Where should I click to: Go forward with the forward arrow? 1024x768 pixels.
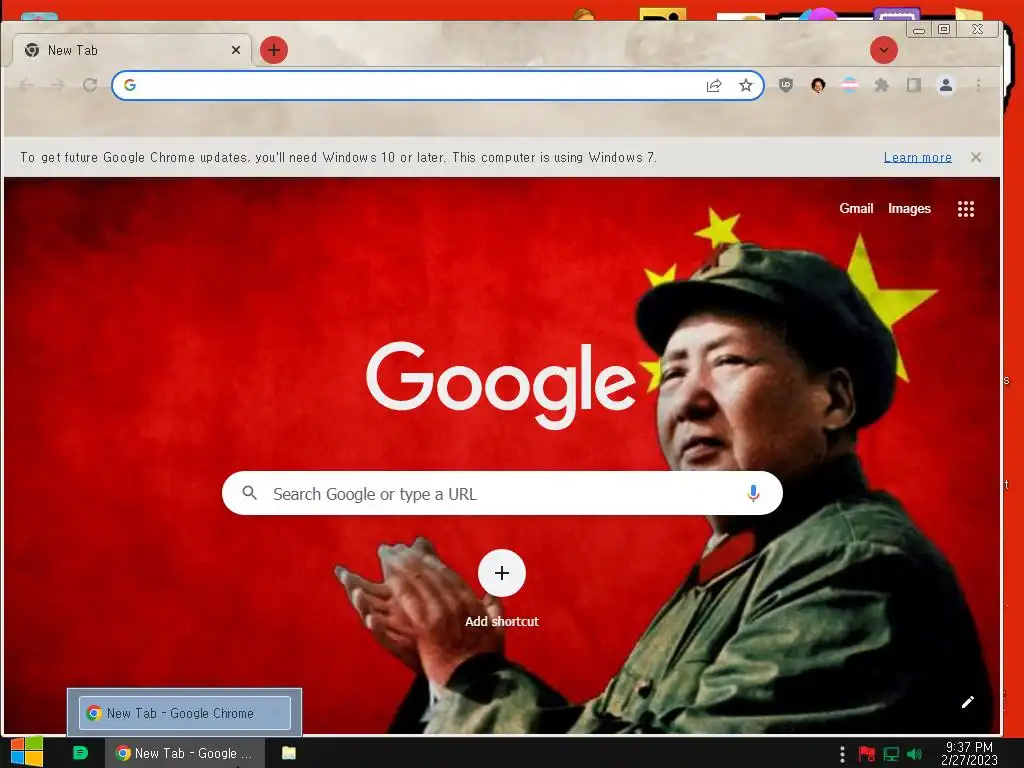(x=57, y=85)
